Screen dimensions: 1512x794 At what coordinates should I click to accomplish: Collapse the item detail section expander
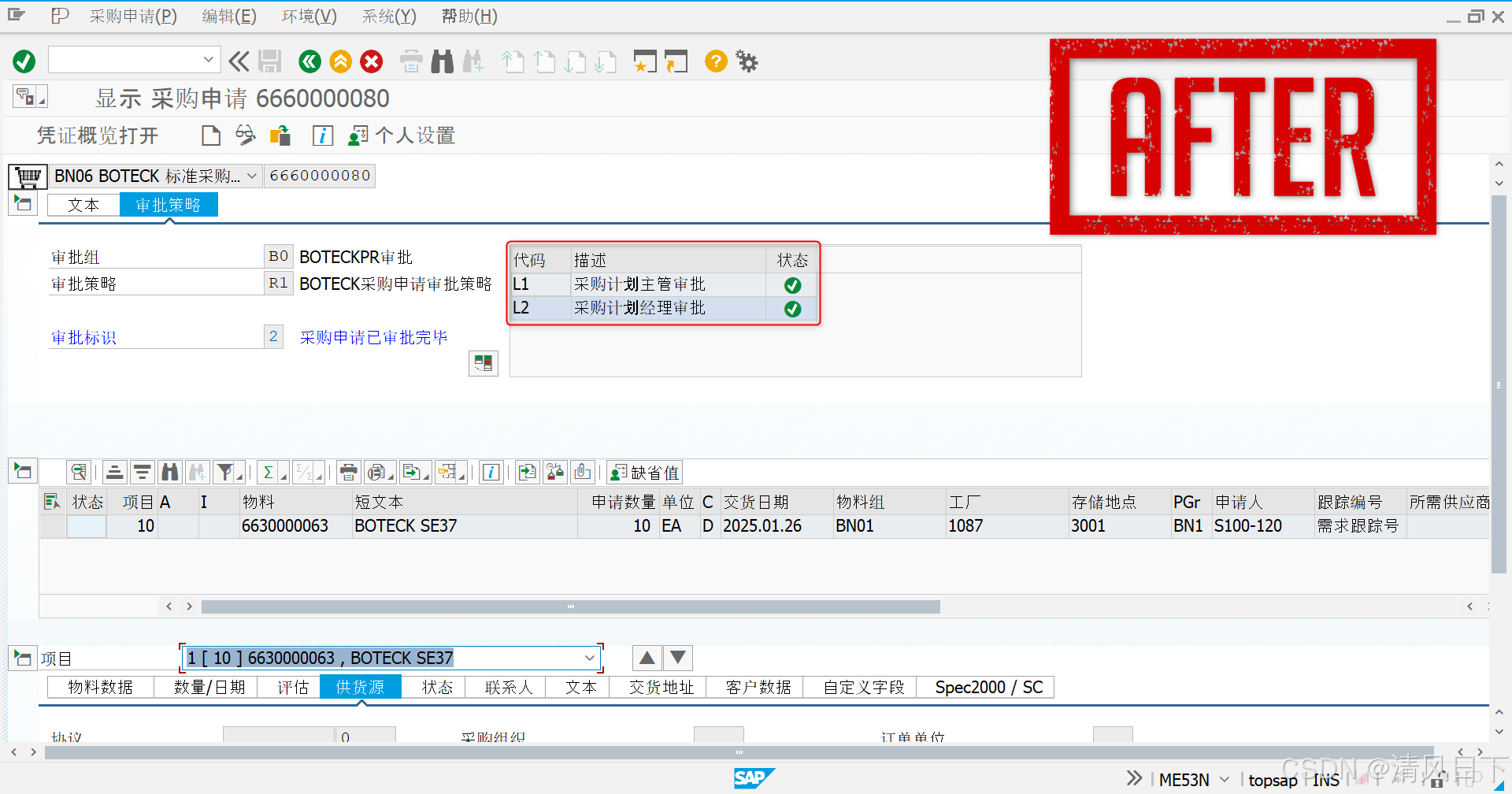click(x=23, y=658)
